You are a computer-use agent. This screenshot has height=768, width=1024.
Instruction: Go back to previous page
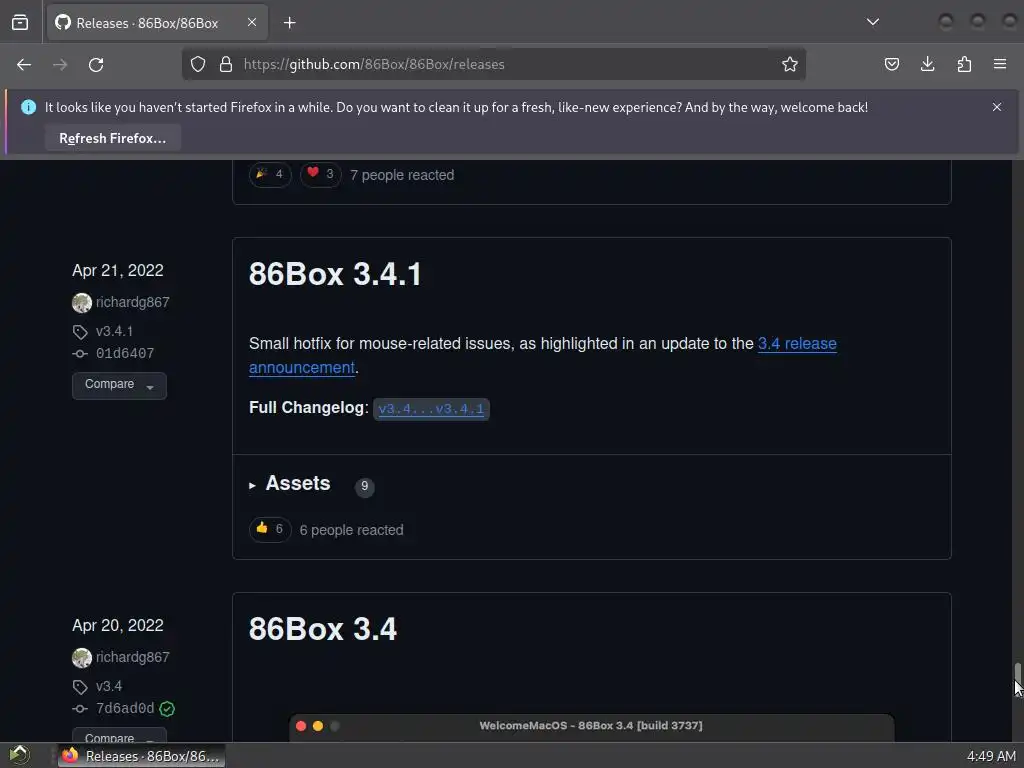point(24,65)
